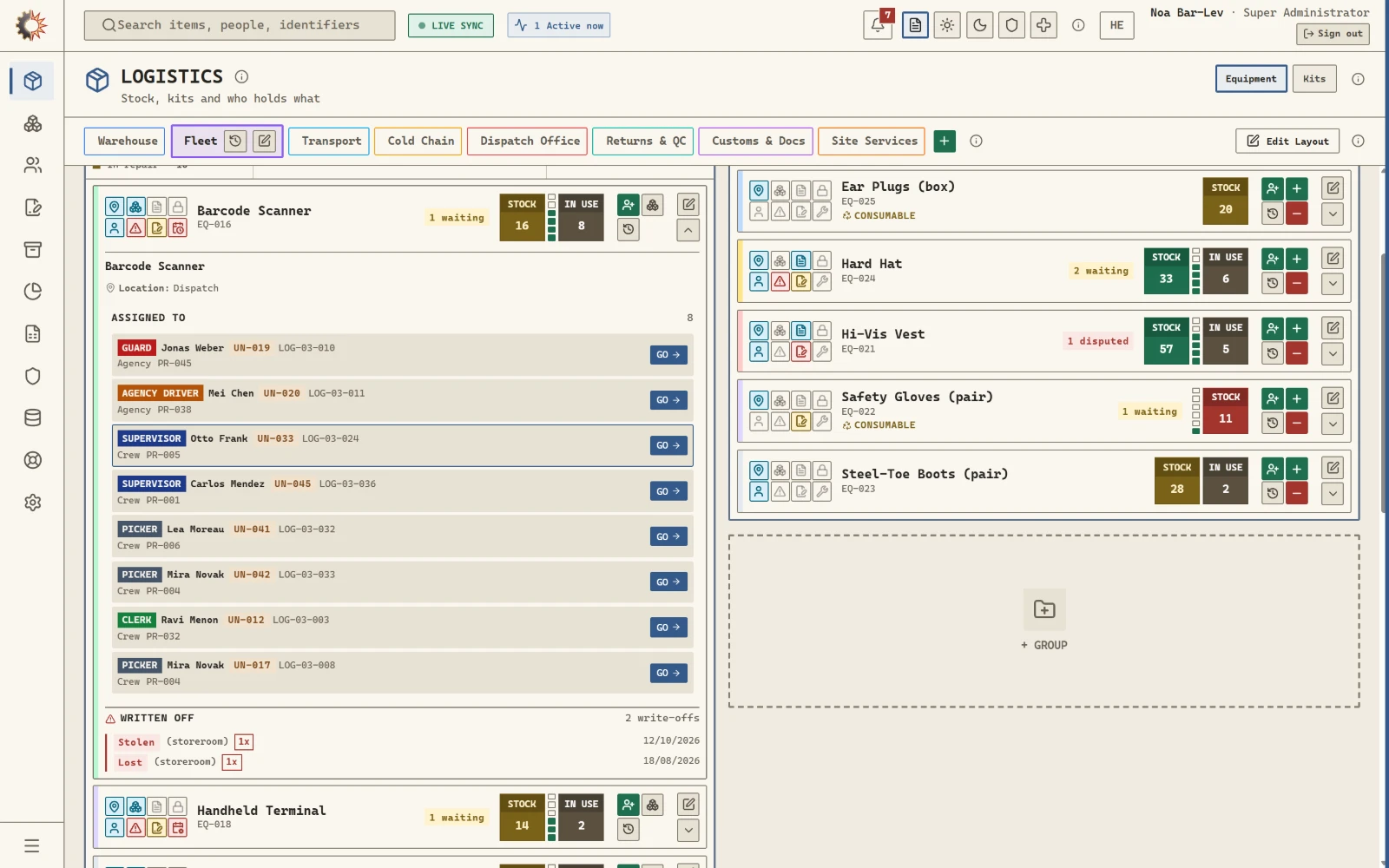Expand the Hard Hat row

1333,283
